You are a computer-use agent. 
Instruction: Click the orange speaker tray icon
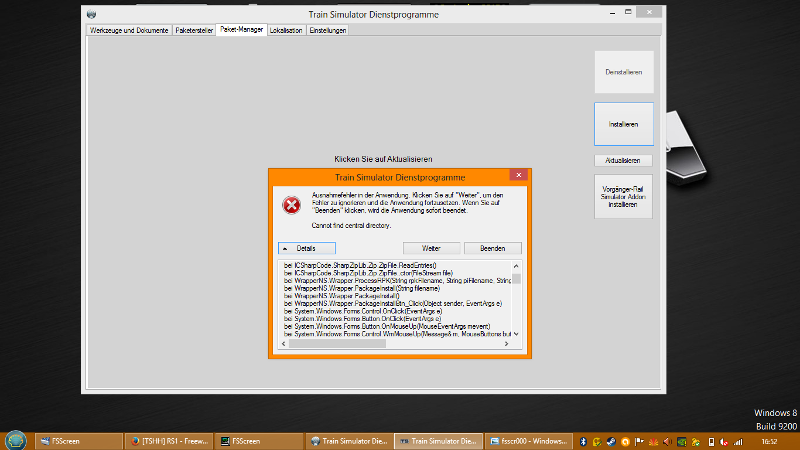click(667, 442)
